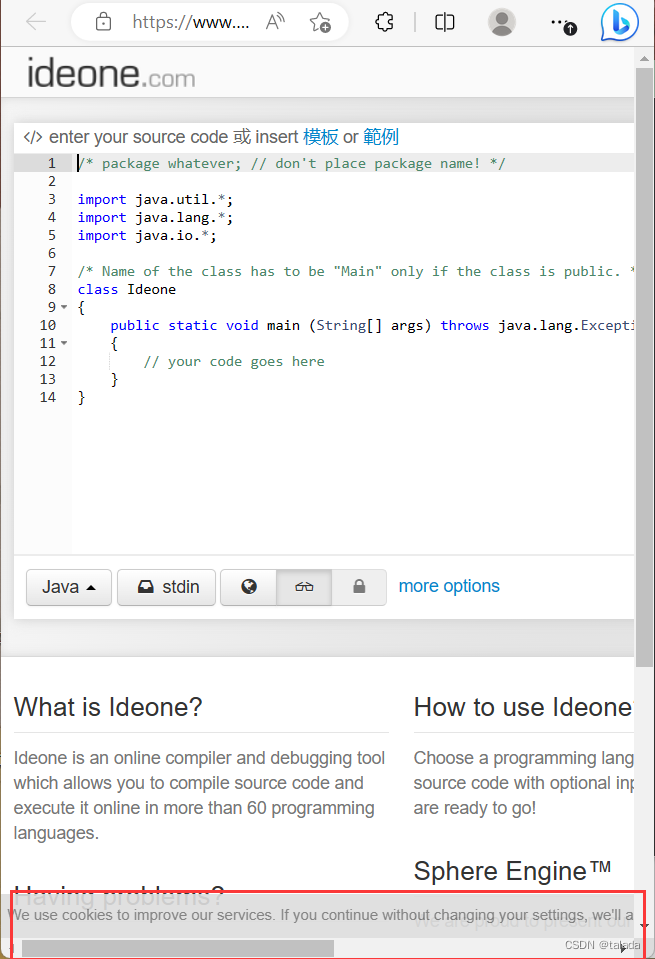
Task: Click the scroll-up arrow of vertical scrollbar
Action: [x=644, y=59]
